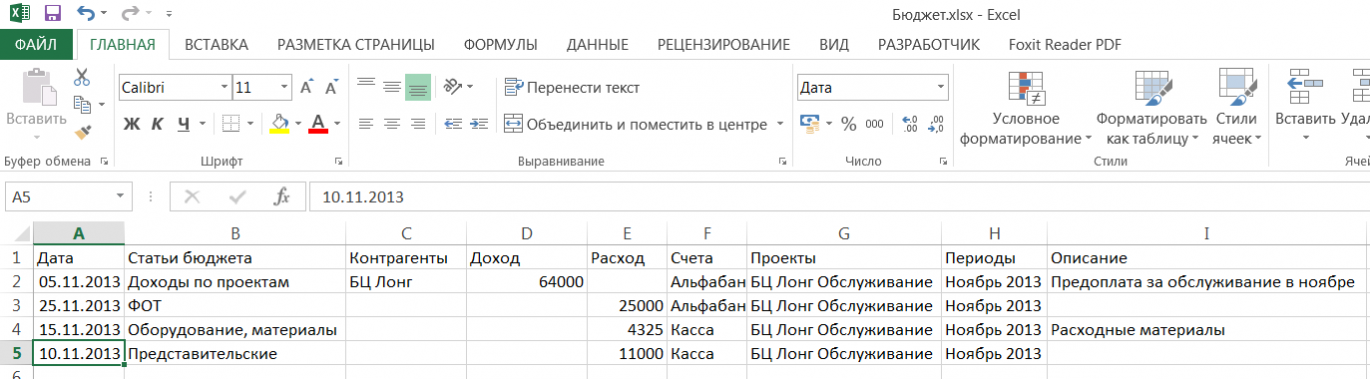
Task: Click accounting number format icon
Action: [x=810, y=123]
